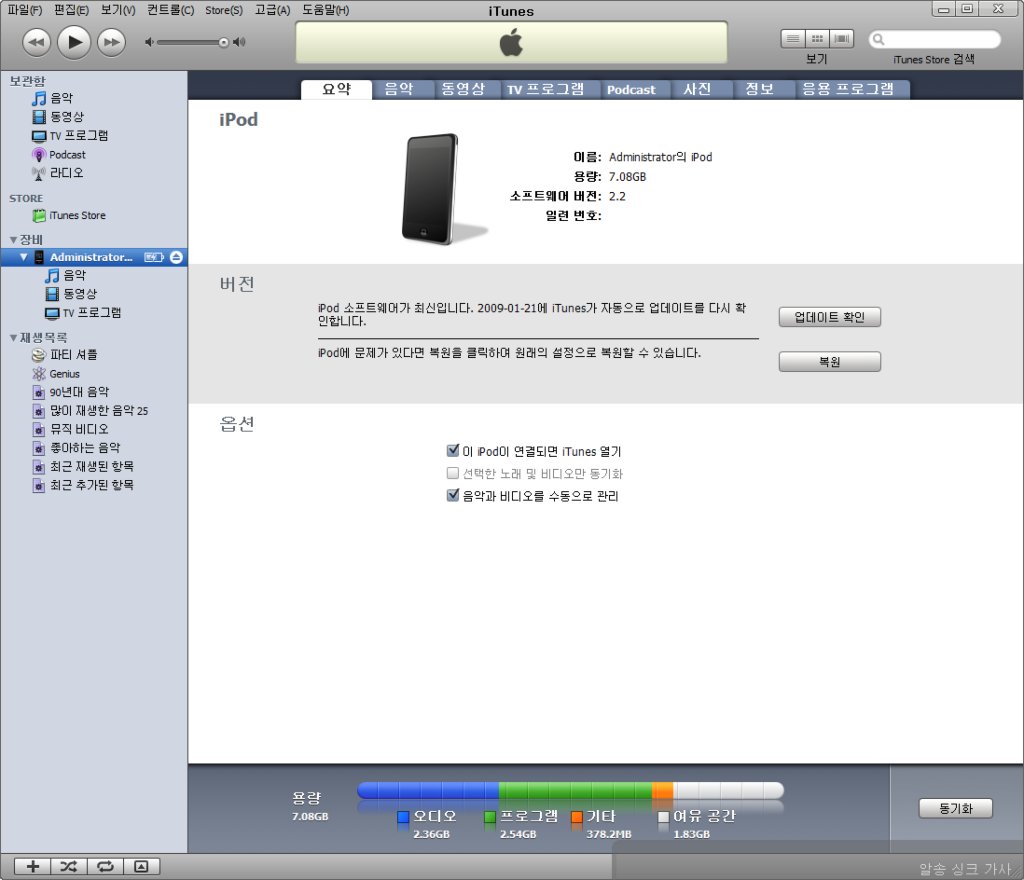Click the 업데이트 확인 button
Screen dimensions: 1024x880
829,317
